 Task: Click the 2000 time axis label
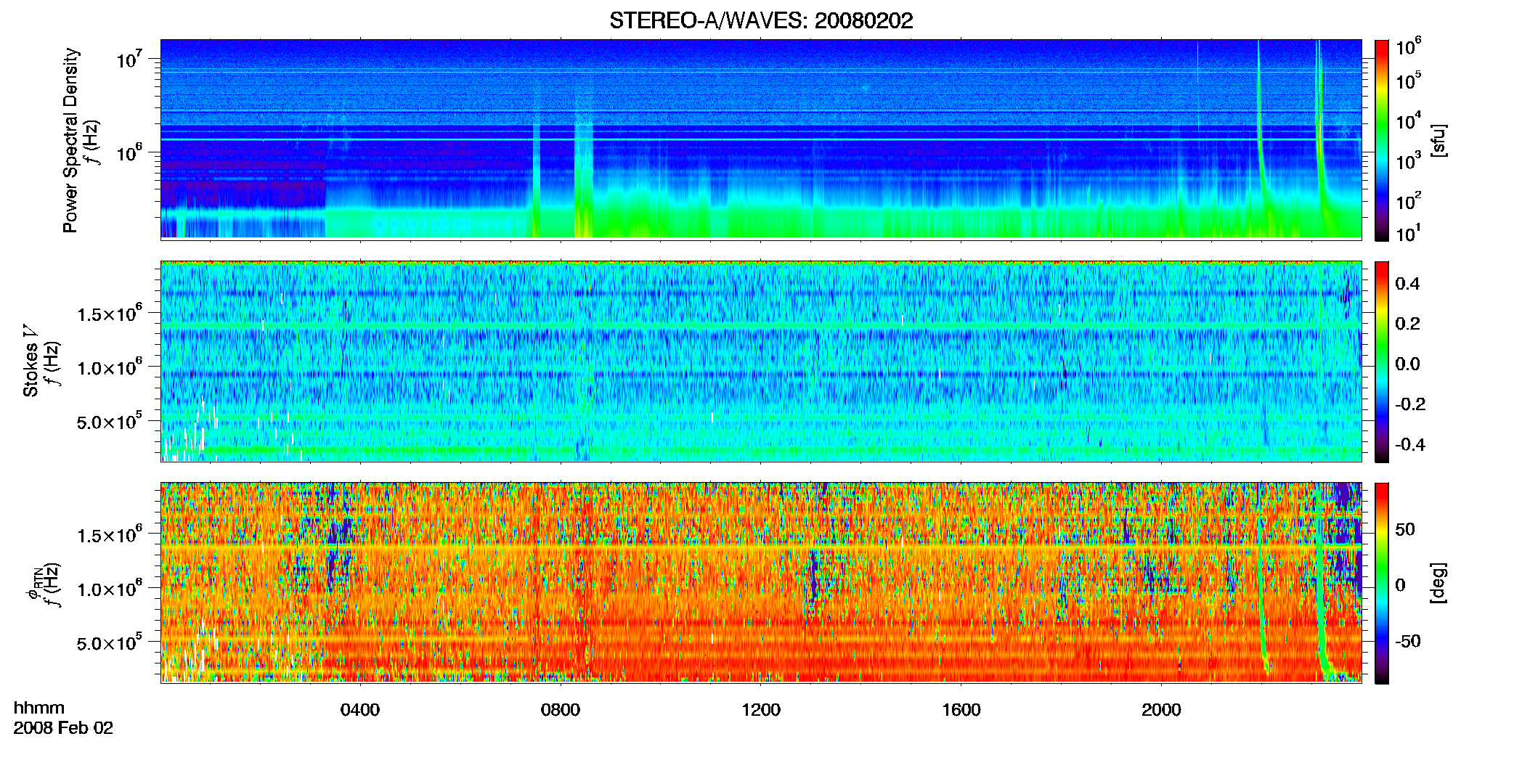pyautogui.click(x=1161, y=710)
